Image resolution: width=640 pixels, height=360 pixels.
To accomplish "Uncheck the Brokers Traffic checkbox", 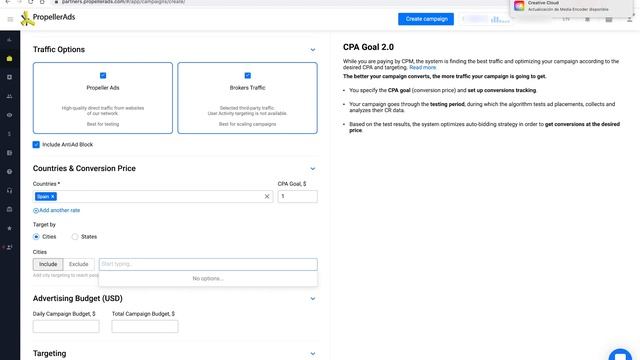I will [x=247, y=76].
